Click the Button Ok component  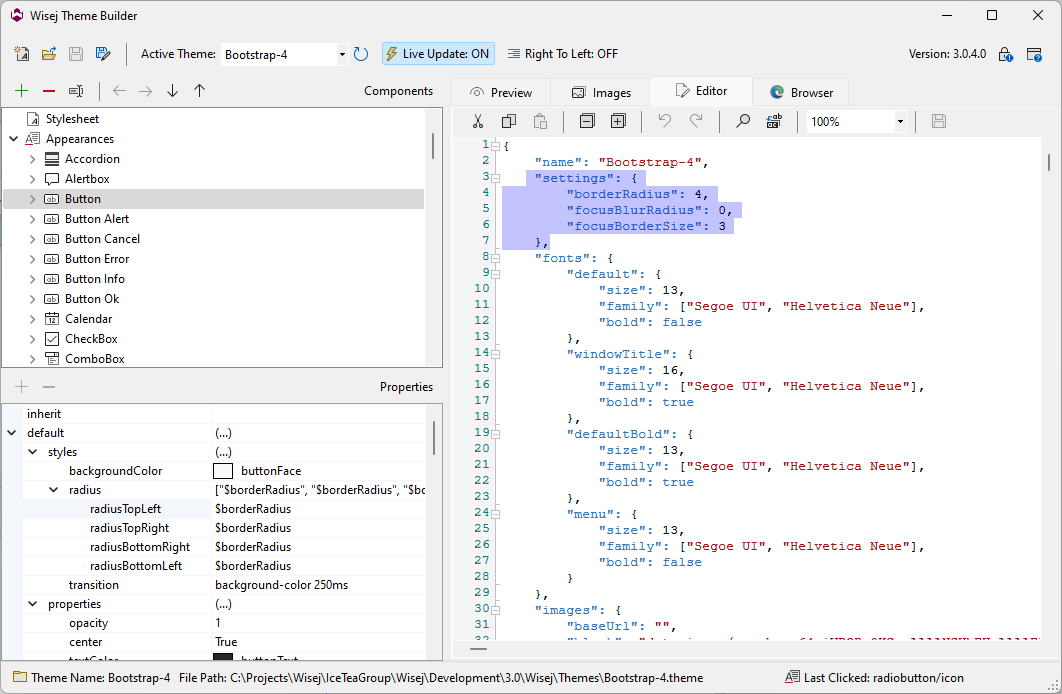coord(92,299)
